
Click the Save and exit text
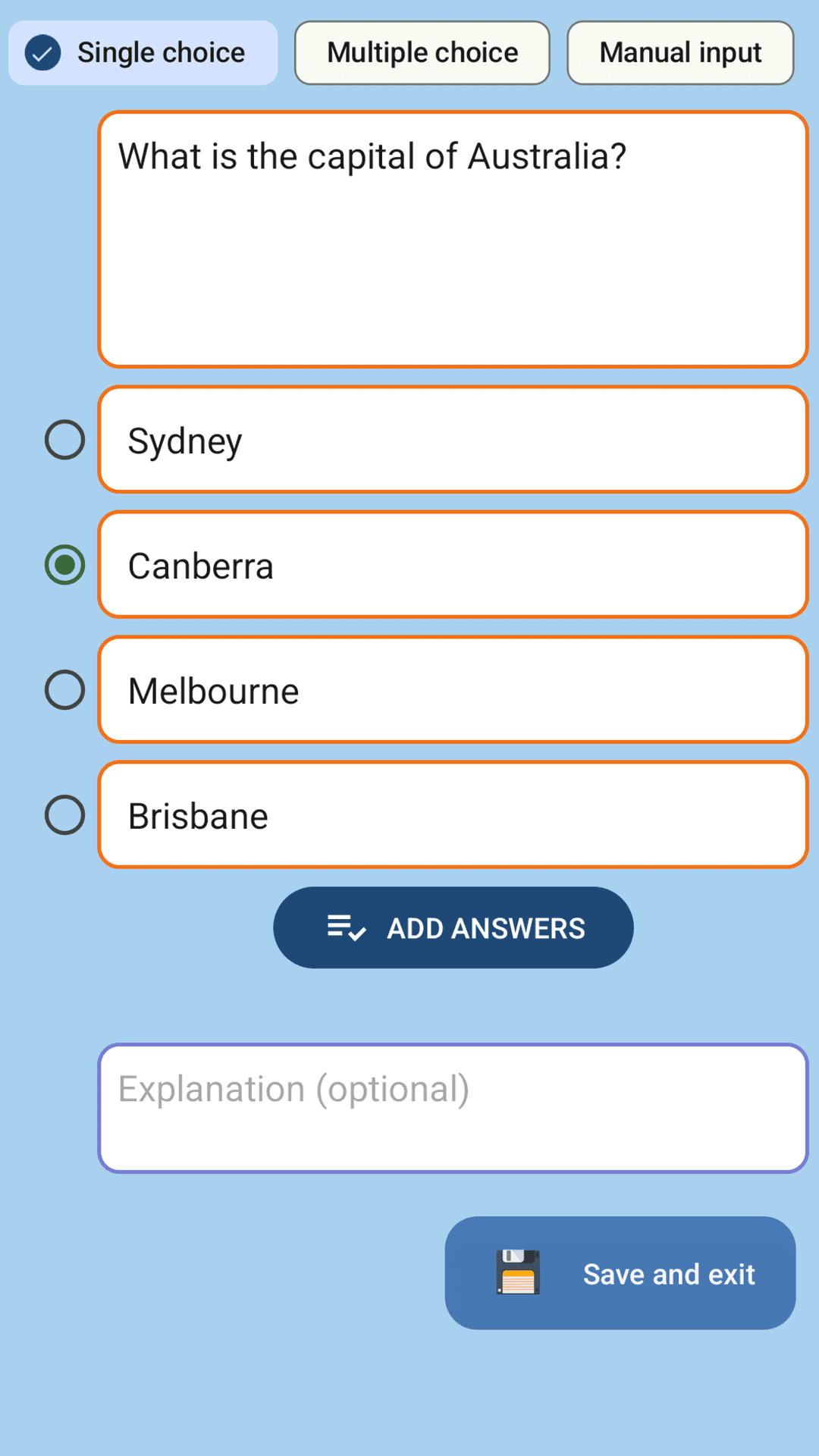tap(668, 1274)
